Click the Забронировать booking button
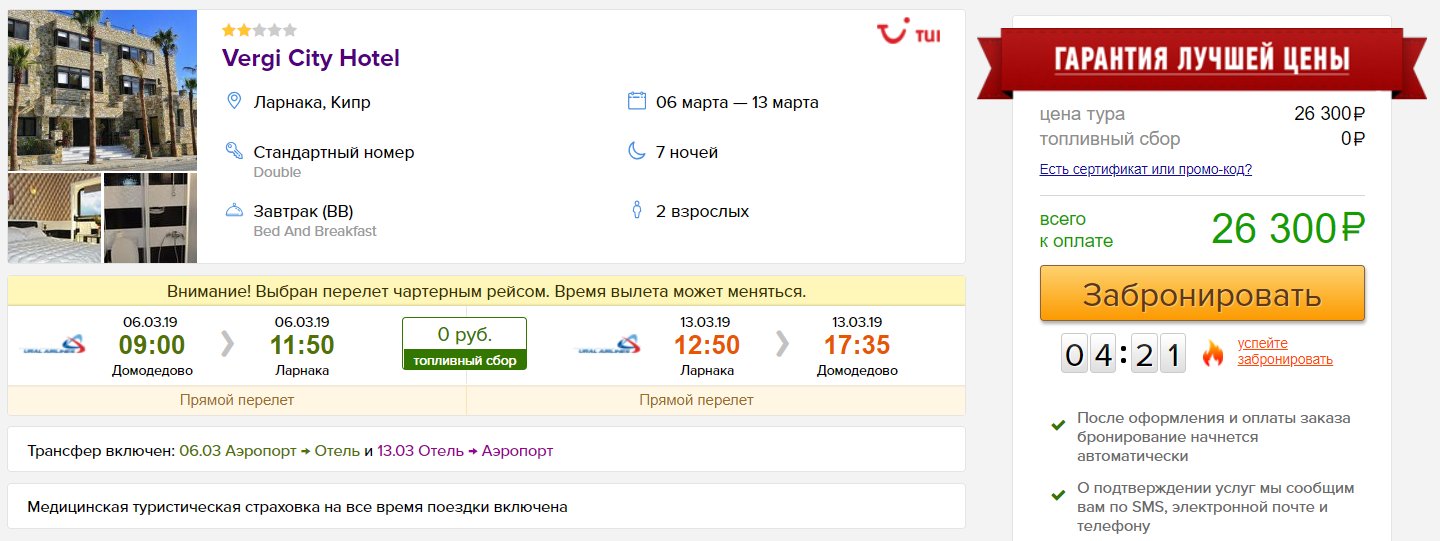1440x541 pixels. pos(1202,294)
